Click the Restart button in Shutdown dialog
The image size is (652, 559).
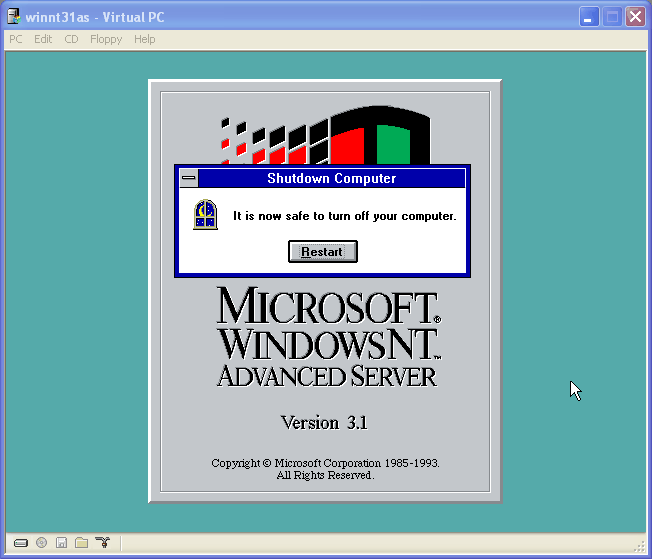(323, 252)
